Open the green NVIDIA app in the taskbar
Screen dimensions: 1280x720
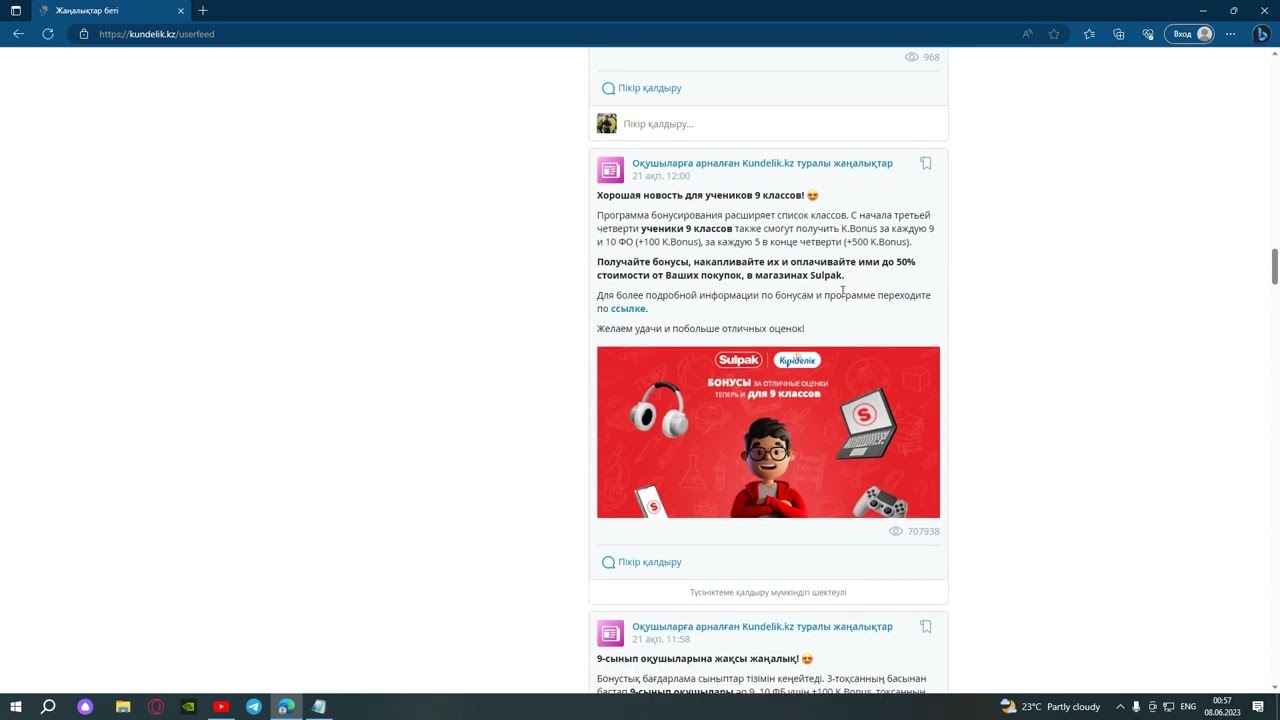click(188, 707)
